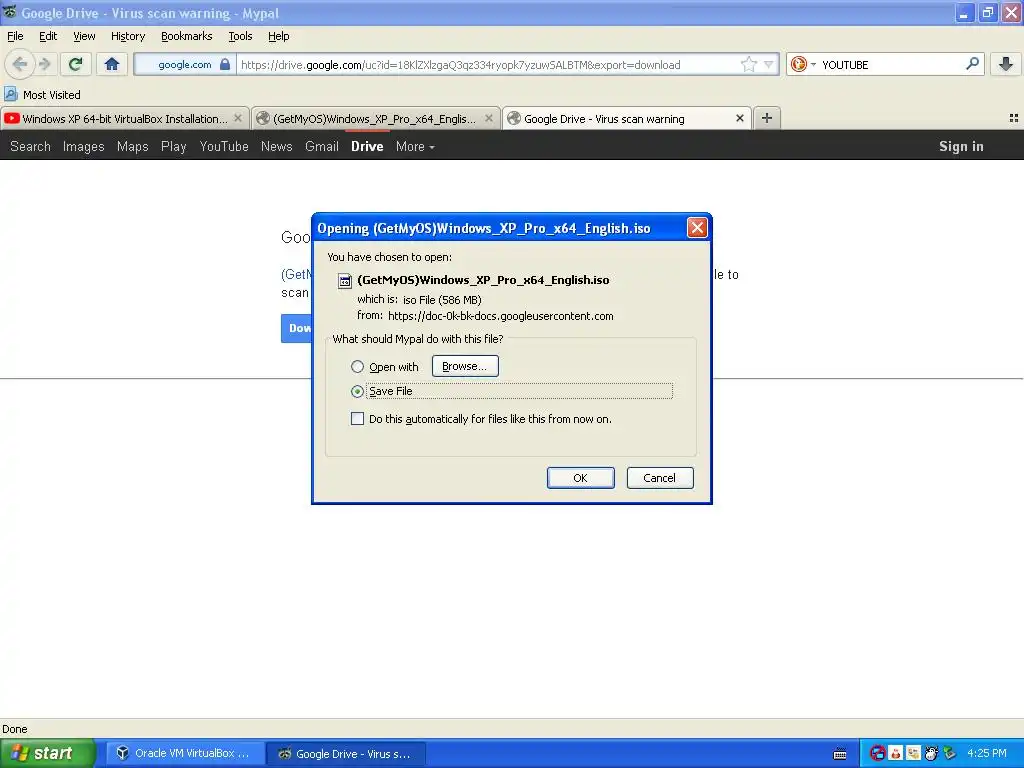This screenshot has height=768, width=1024.
Task: Click the 4:25 PM clock
Action: 987,753
